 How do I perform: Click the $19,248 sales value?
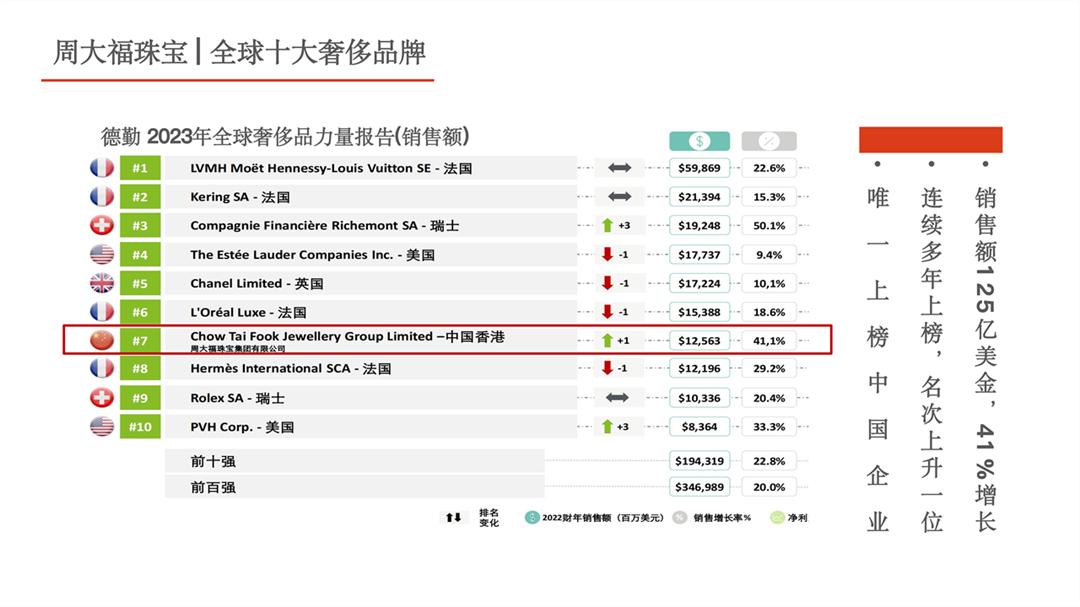point(699,225)
